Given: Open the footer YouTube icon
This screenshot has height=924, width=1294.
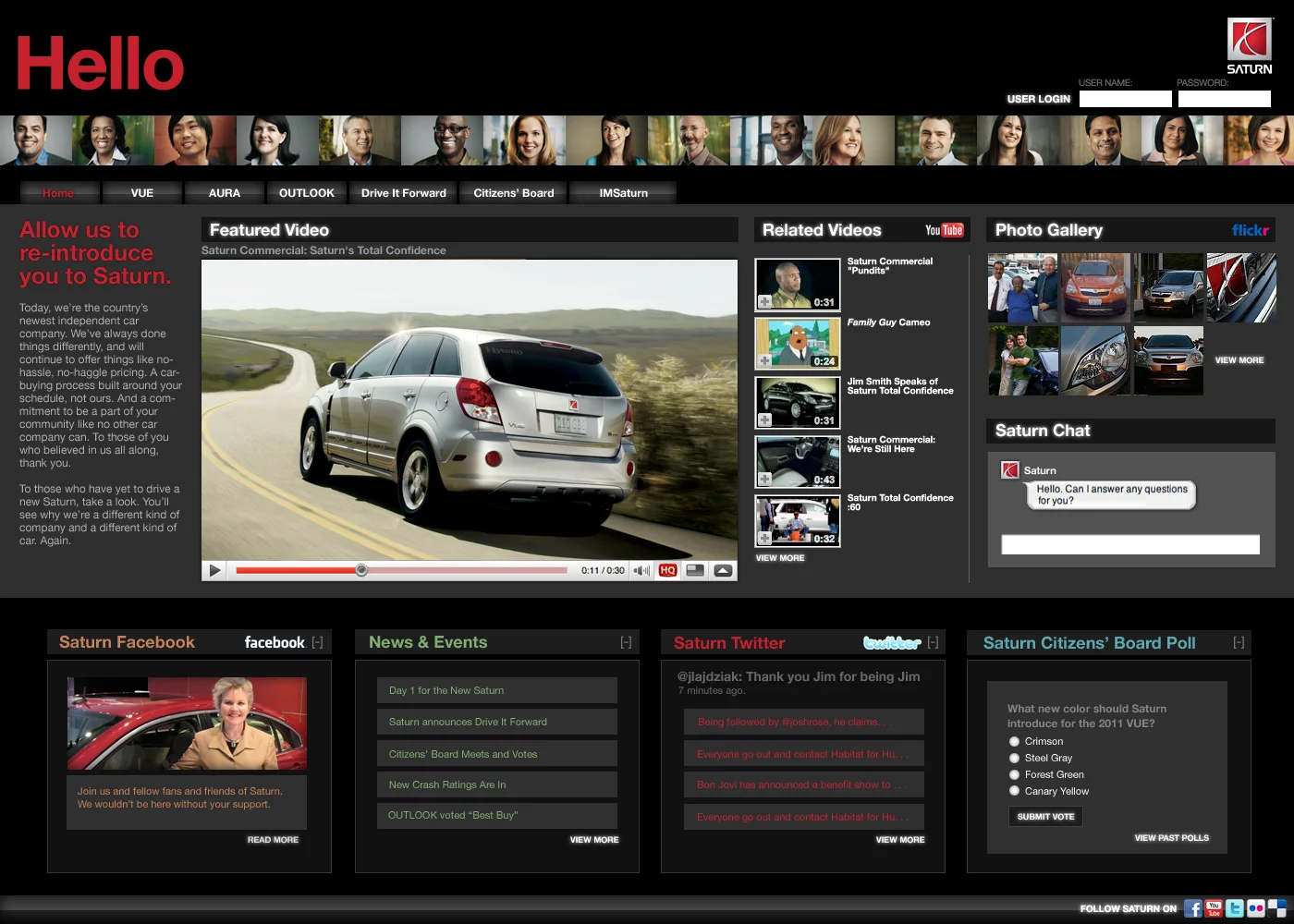Looking at the screenshot, I should pos(1214,908).
